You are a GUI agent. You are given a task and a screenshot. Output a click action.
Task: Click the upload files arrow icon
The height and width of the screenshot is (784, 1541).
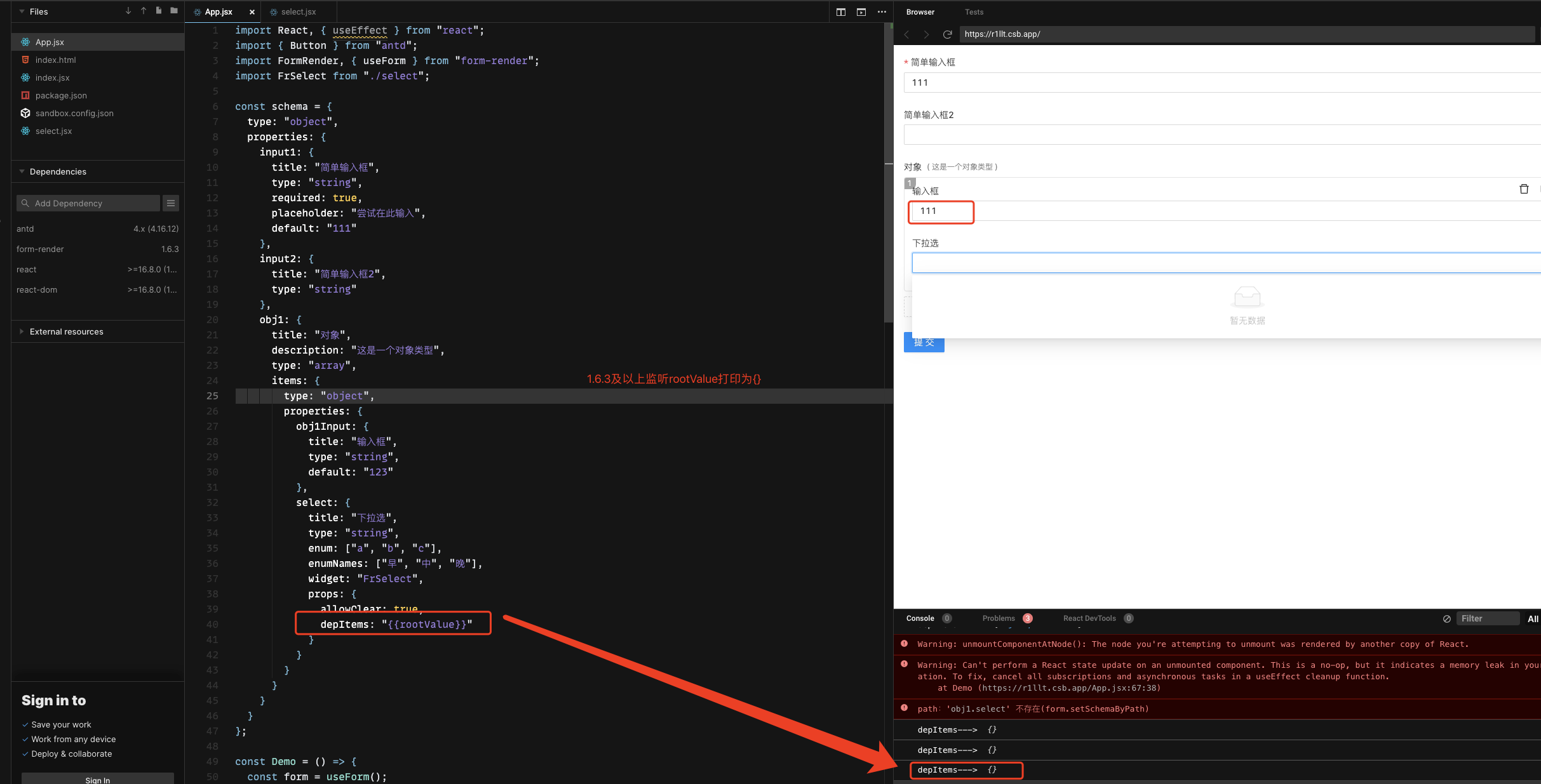(144, 11)
